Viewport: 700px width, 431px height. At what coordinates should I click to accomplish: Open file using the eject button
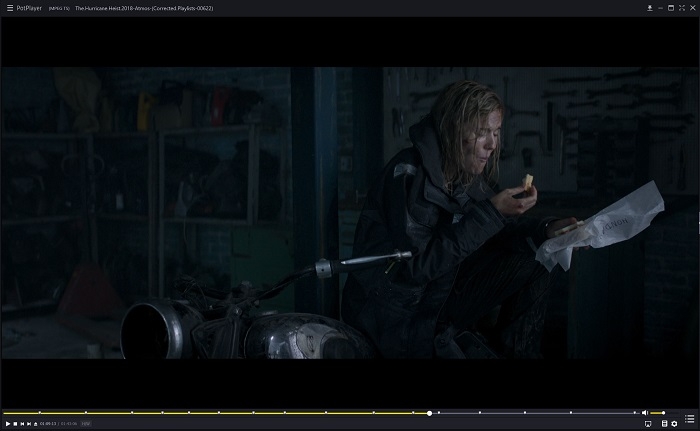coord(36,423)
